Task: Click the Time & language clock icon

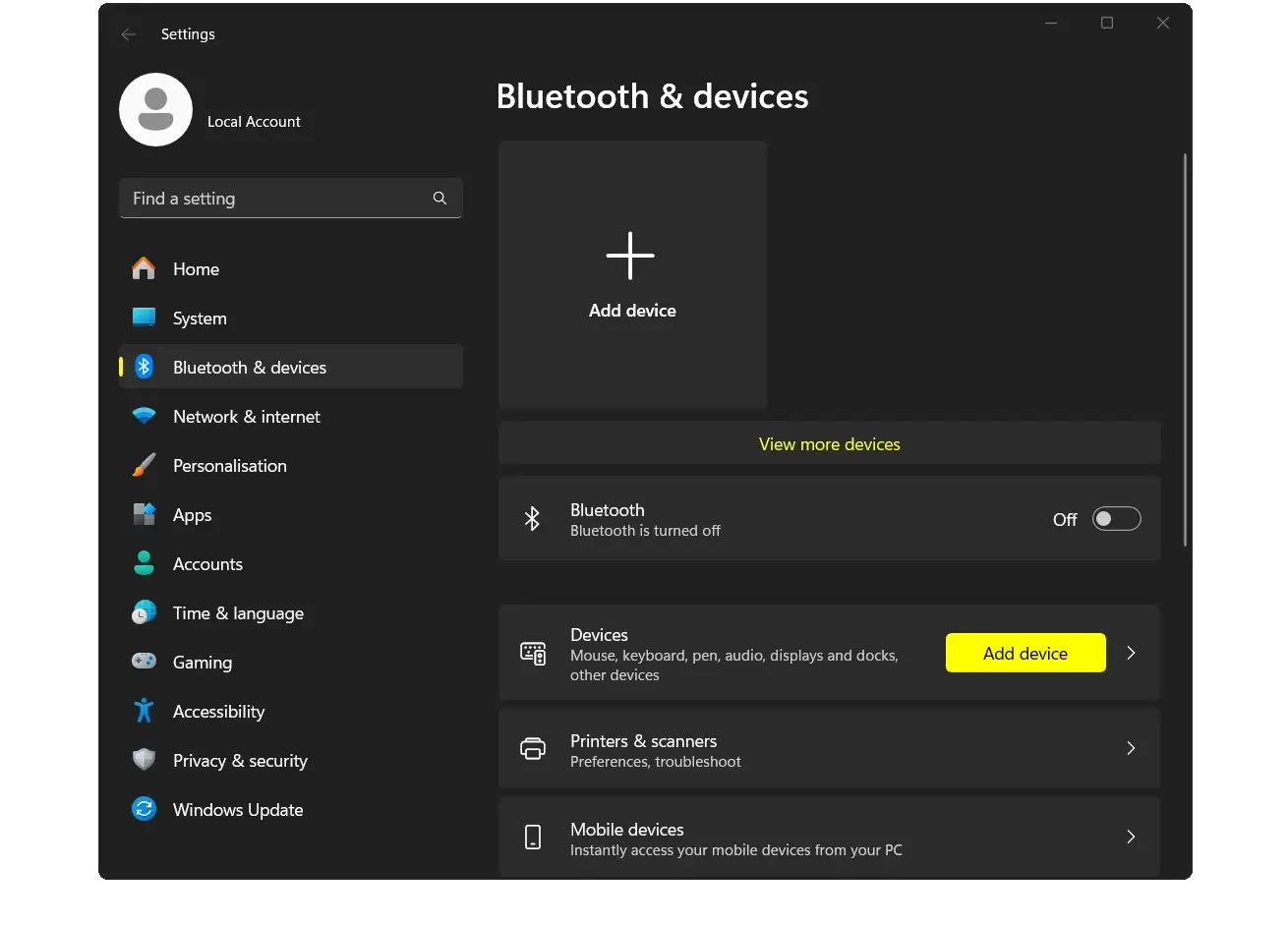Action: pyautogui.click(x=144, y=612)
